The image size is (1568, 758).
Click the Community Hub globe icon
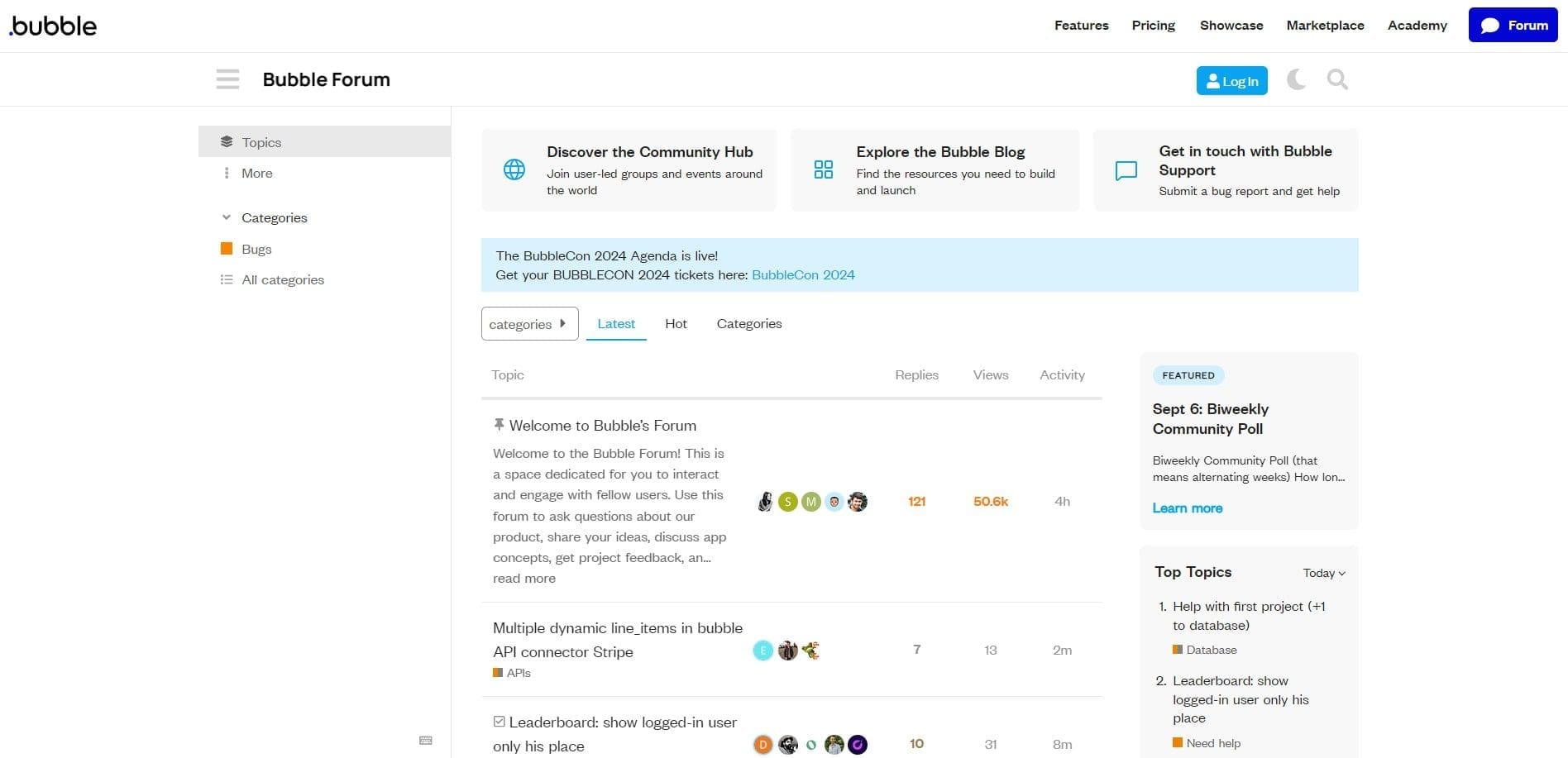514,169
